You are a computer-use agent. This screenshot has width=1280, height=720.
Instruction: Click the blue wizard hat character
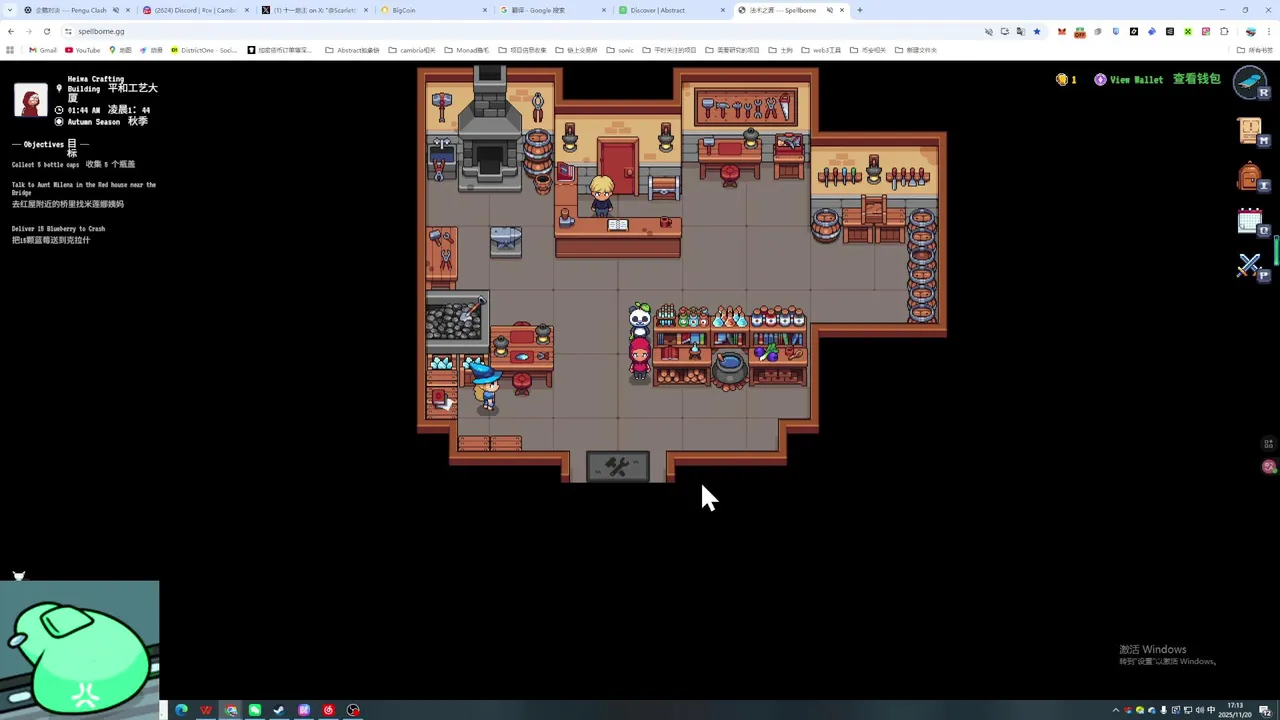pos(485,385)
